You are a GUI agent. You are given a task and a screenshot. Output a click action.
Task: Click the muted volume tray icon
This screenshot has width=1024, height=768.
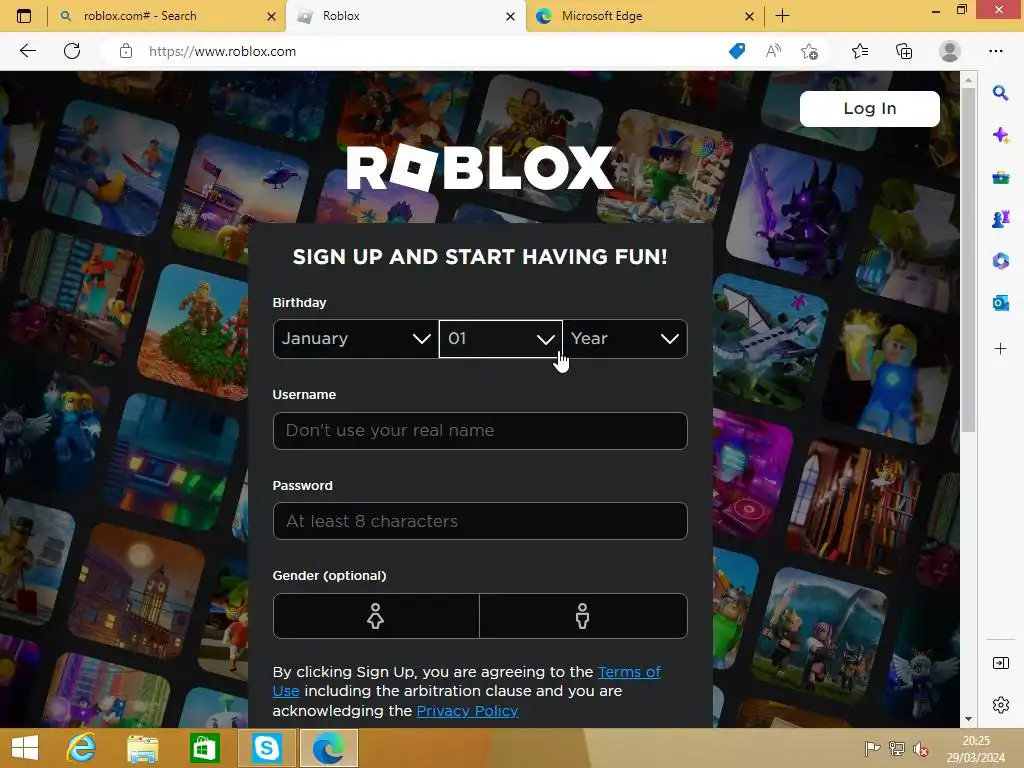[x=921, y=749]
